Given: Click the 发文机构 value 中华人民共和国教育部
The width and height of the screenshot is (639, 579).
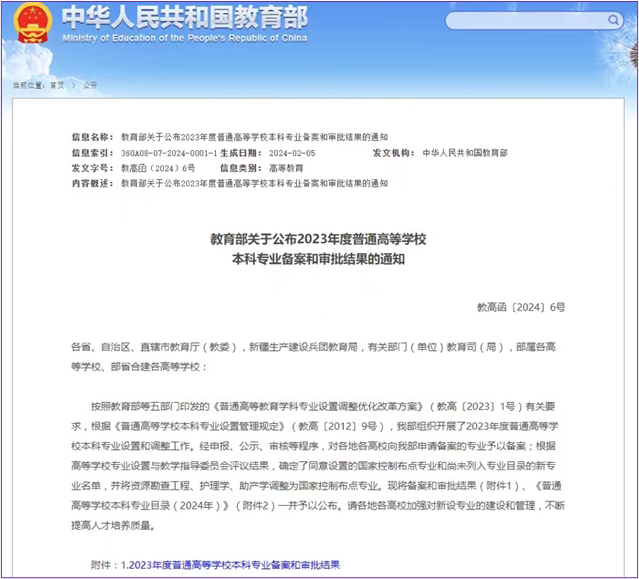Looking at the screenshot, I should [x=464, y=153].
